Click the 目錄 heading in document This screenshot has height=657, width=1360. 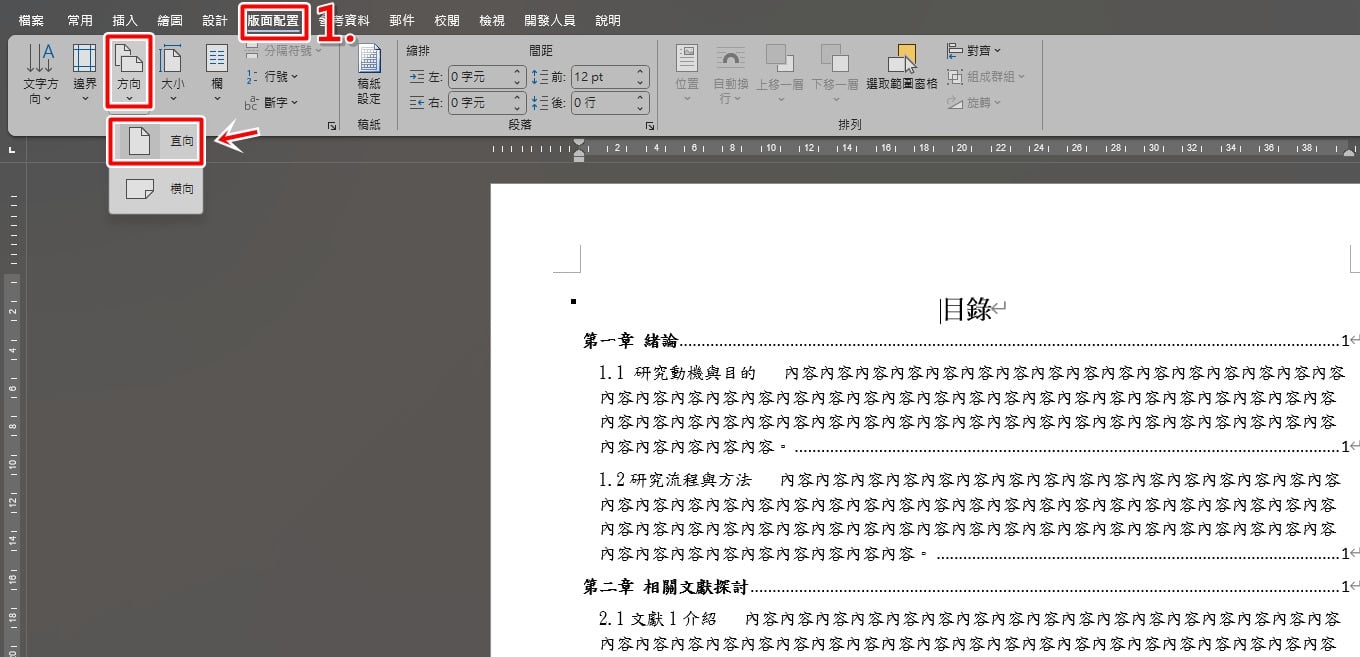tap(966, 309)
